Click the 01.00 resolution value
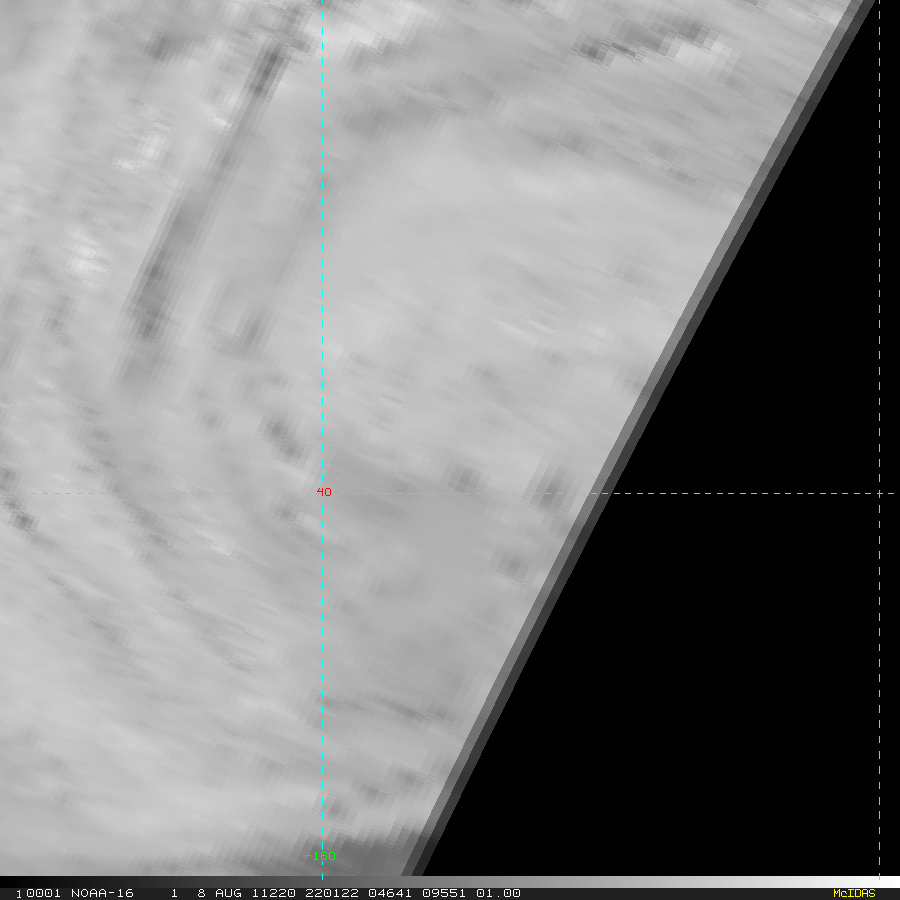 tap(498, 893)
